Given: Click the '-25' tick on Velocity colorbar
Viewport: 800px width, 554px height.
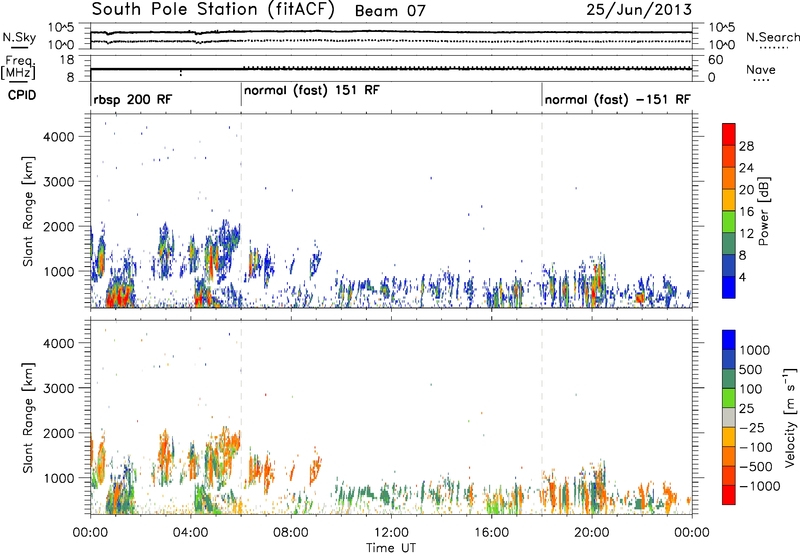Looking at the screenshot, I should coord(751,427).
